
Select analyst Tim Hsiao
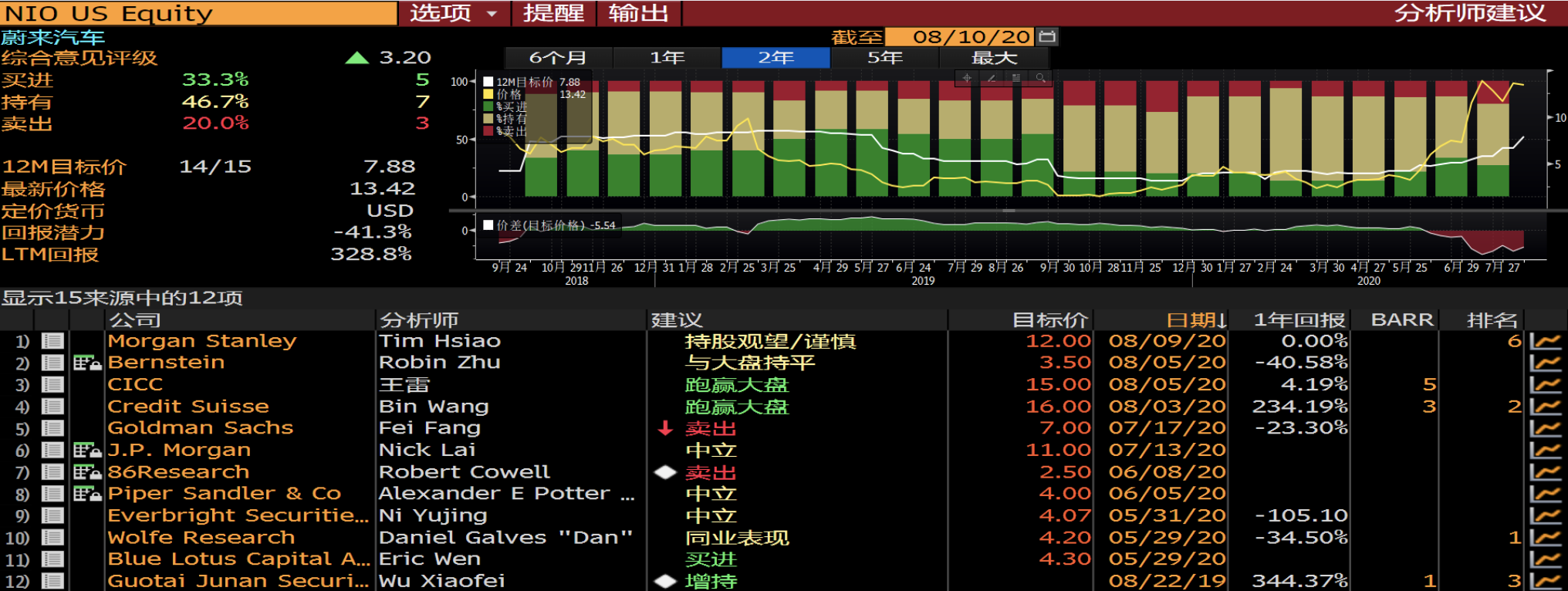pyautogui.click(x=440, y=340)
